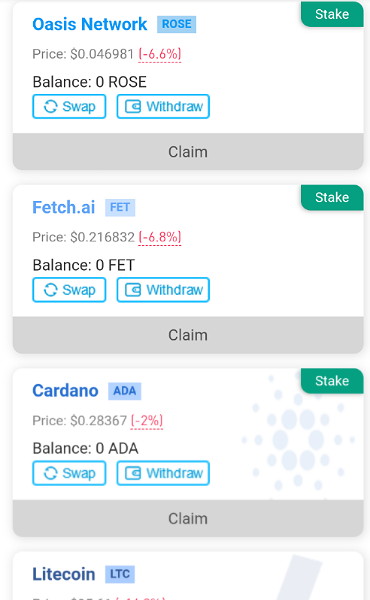This screenshot has height=600, width=370.
Task: Click swap arrows icon for Fetch.ai
Action: (51, 290)
